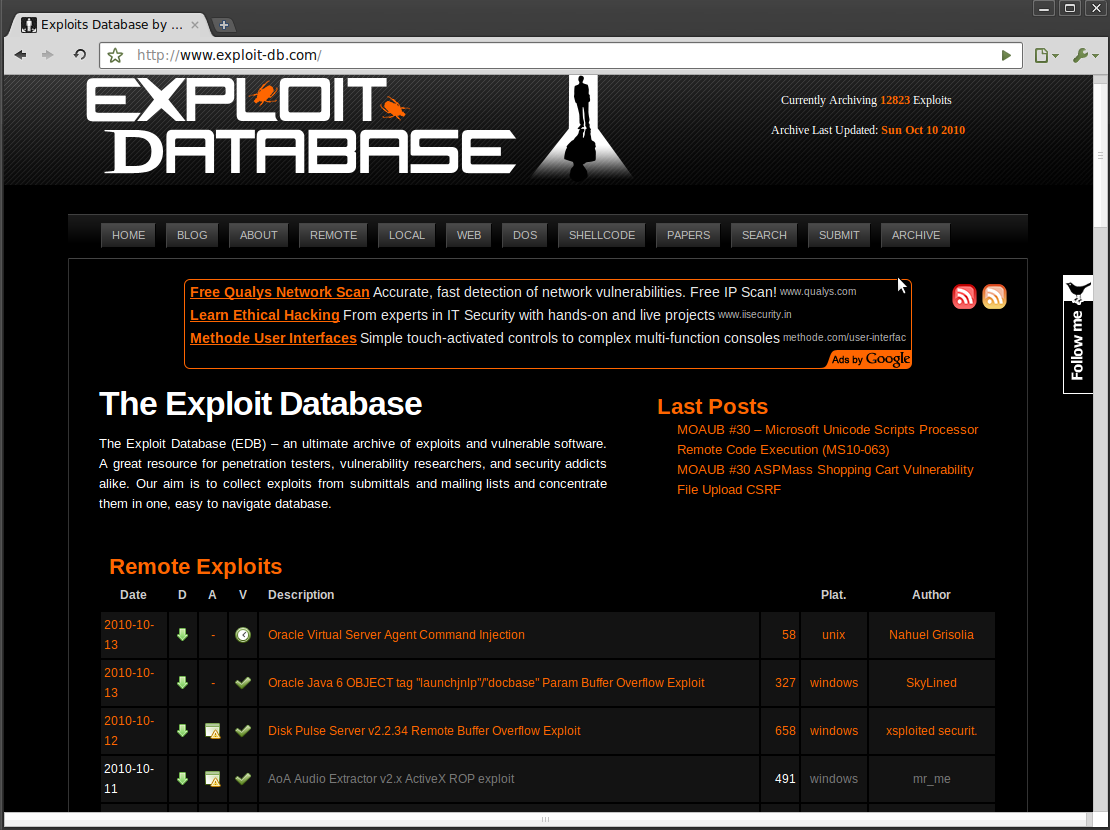Image resolution: width=1110 pixels, height=830 pixels.
Task: Open Learn Ethical Hacking ad link
Action: point(265,315)
